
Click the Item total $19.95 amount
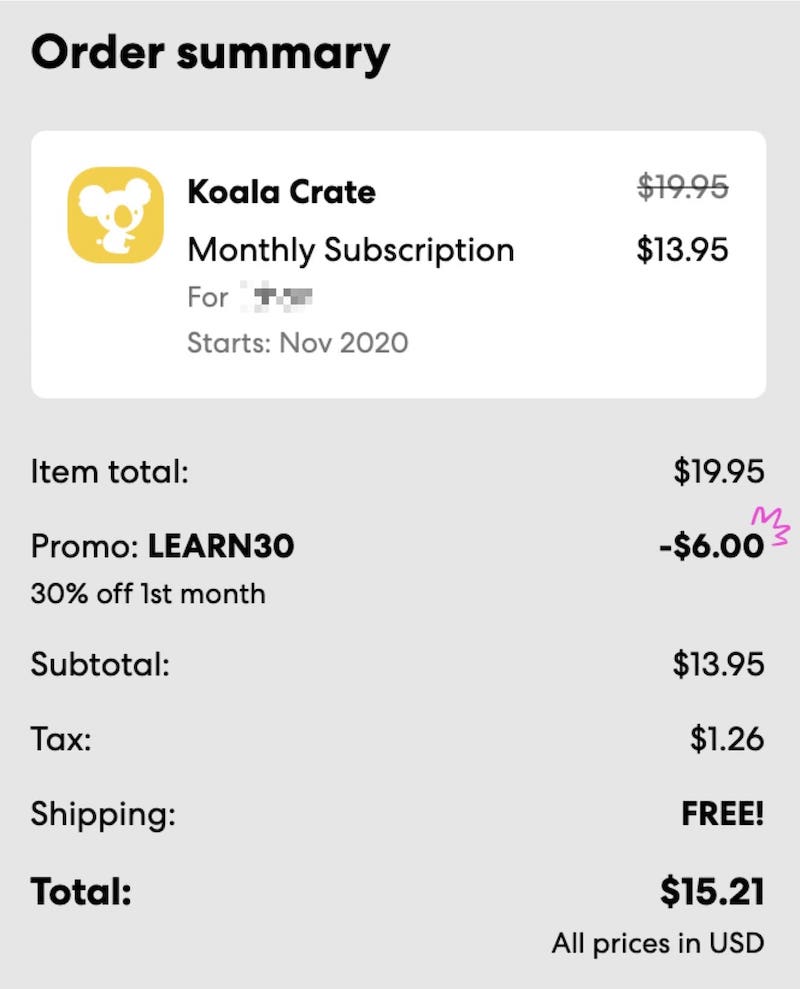coord(718,471)
